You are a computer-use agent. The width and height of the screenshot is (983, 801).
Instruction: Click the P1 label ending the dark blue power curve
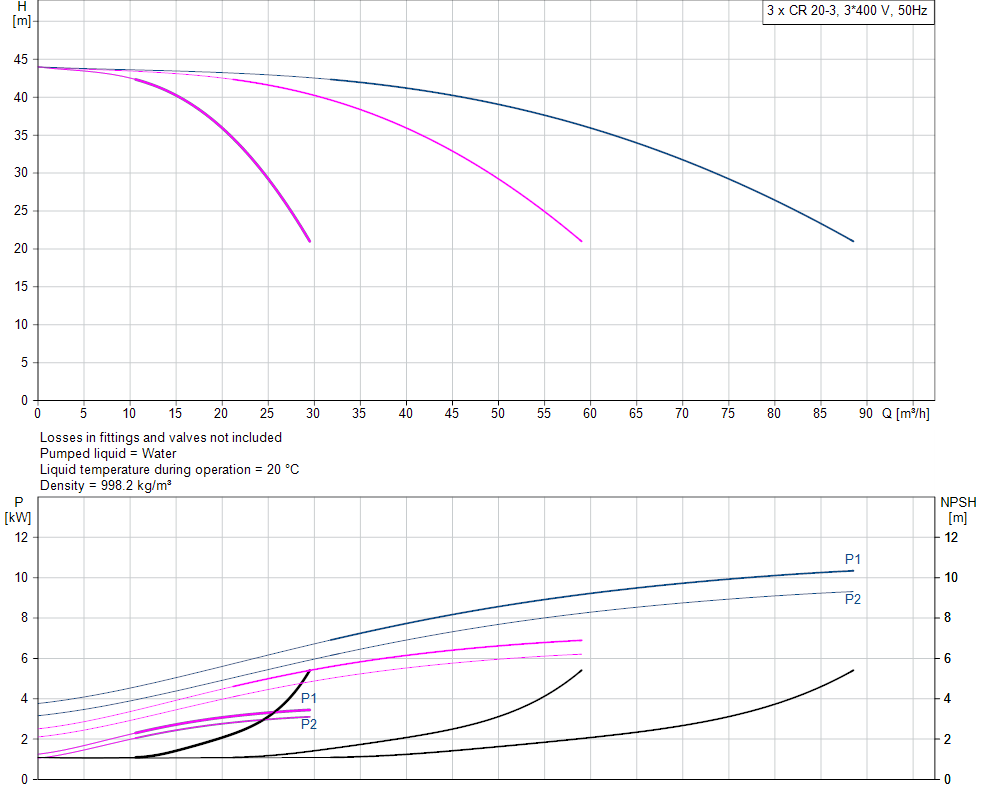(853, 559)
